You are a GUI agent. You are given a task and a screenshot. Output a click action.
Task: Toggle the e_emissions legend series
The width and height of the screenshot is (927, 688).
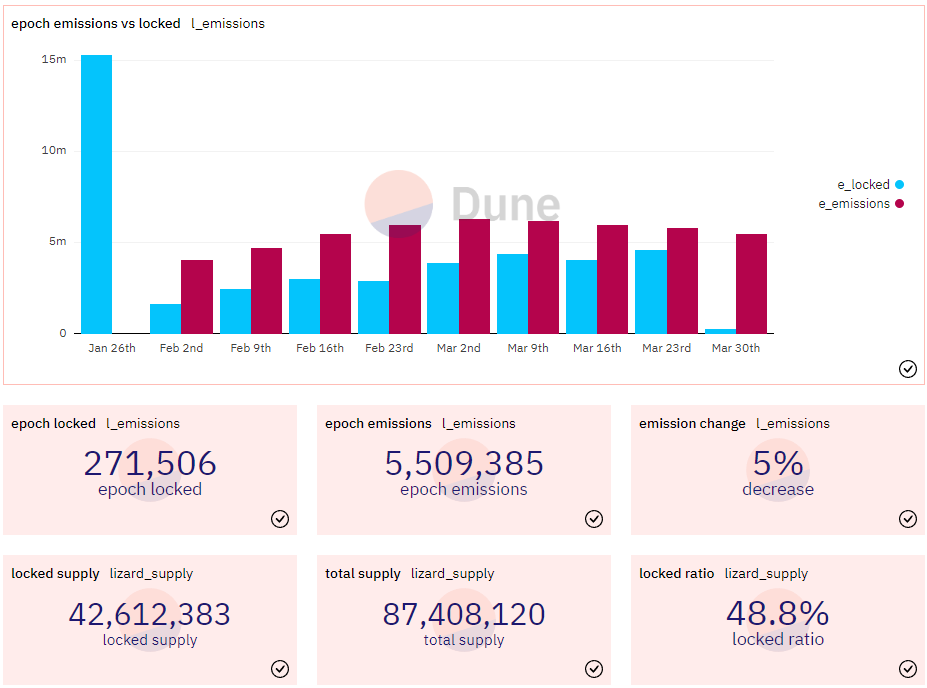pyautogui.click(x=861, y=203)
